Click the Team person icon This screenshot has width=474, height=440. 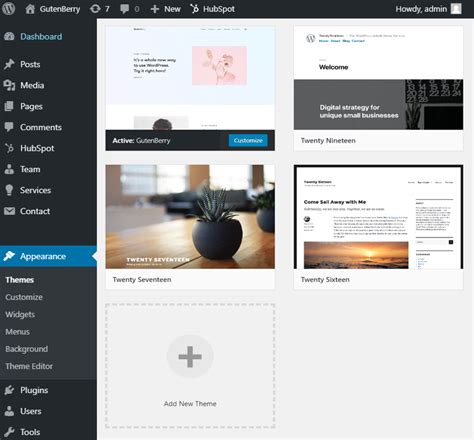[x=9, y=169]
